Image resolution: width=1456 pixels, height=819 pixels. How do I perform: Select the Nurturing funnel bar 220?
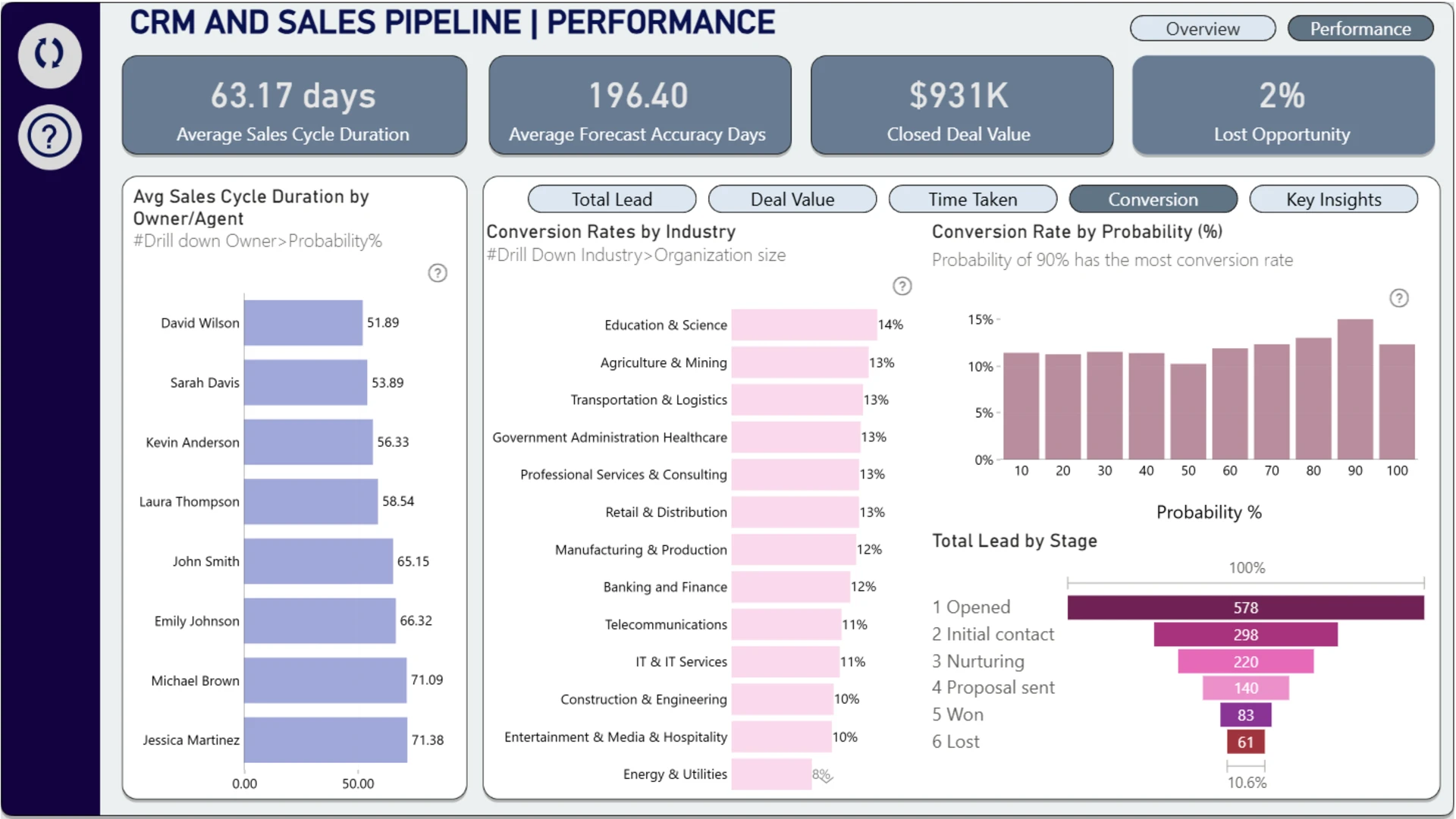[1246, 661]
